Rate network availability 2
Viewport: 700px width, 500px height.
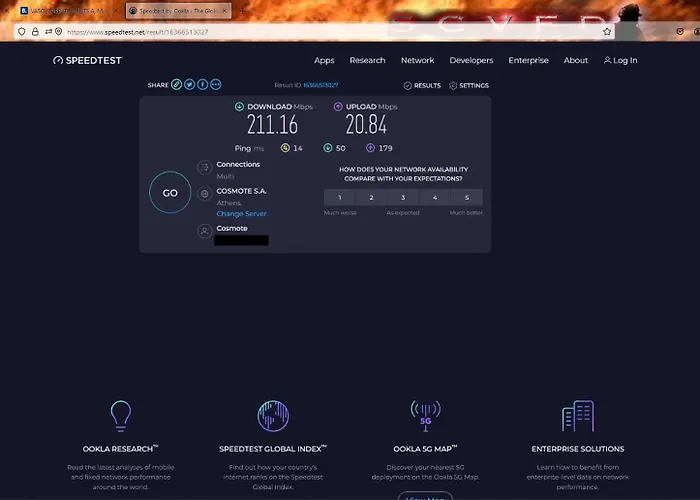pos(371,197)
